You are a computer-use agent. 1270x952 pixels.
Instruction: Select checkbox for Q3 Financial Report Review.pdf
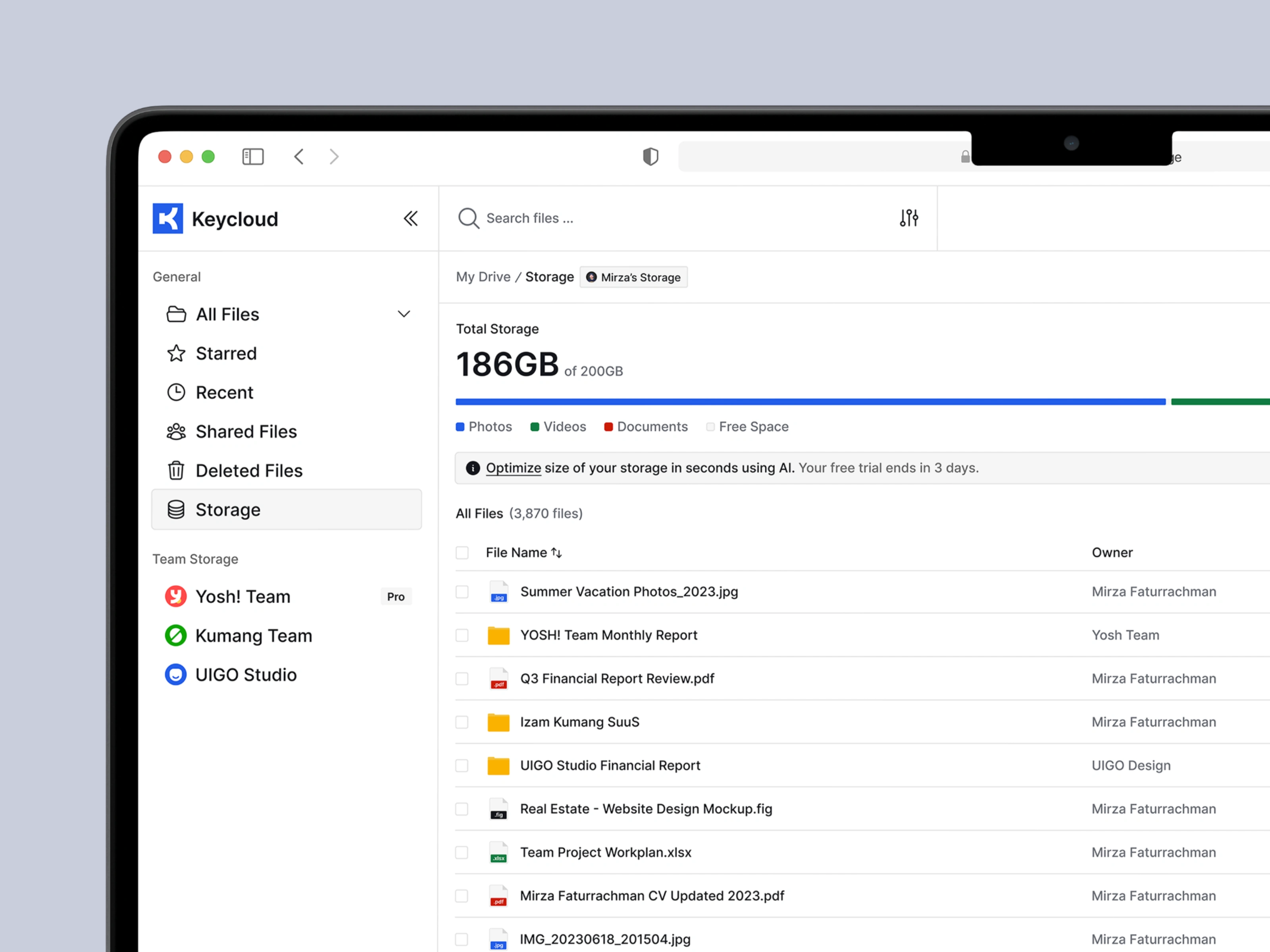(x=462, y=678)
